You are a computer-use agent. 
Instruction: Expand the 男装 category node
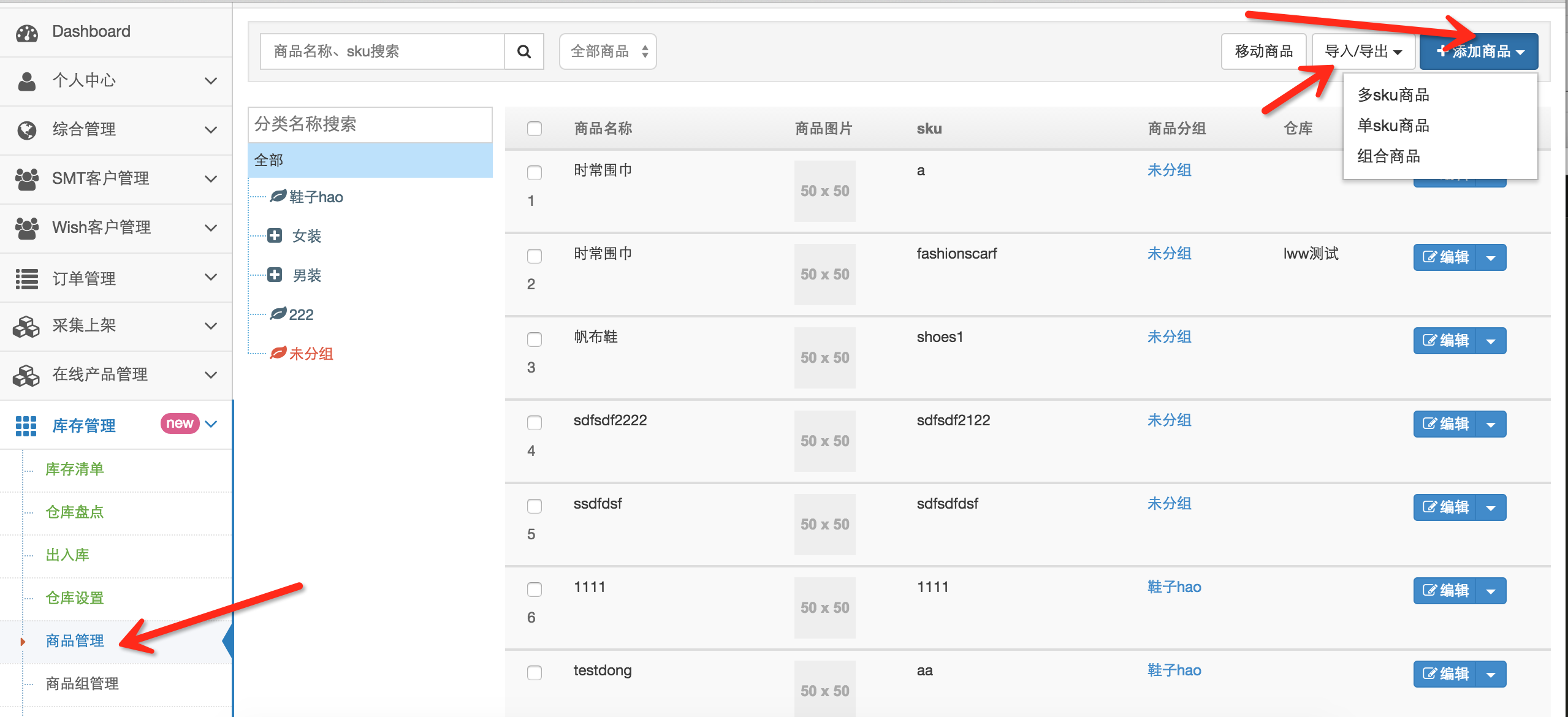275,275
